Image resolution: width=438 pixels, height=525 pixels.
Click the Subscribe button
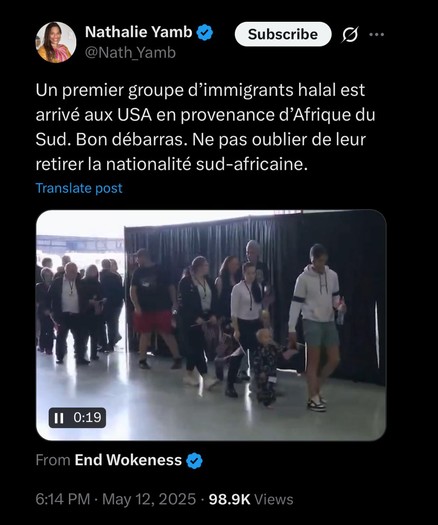283,34
